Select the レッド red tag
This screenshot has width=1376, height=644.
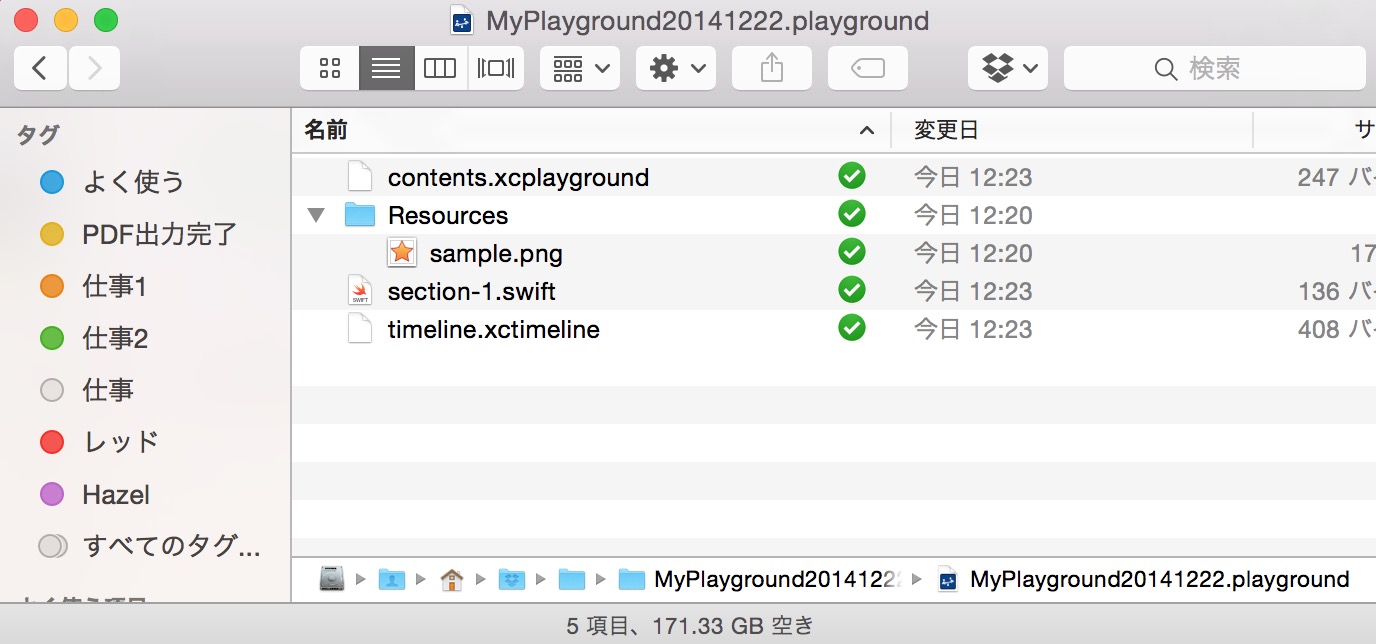click(x=99, y=442)
